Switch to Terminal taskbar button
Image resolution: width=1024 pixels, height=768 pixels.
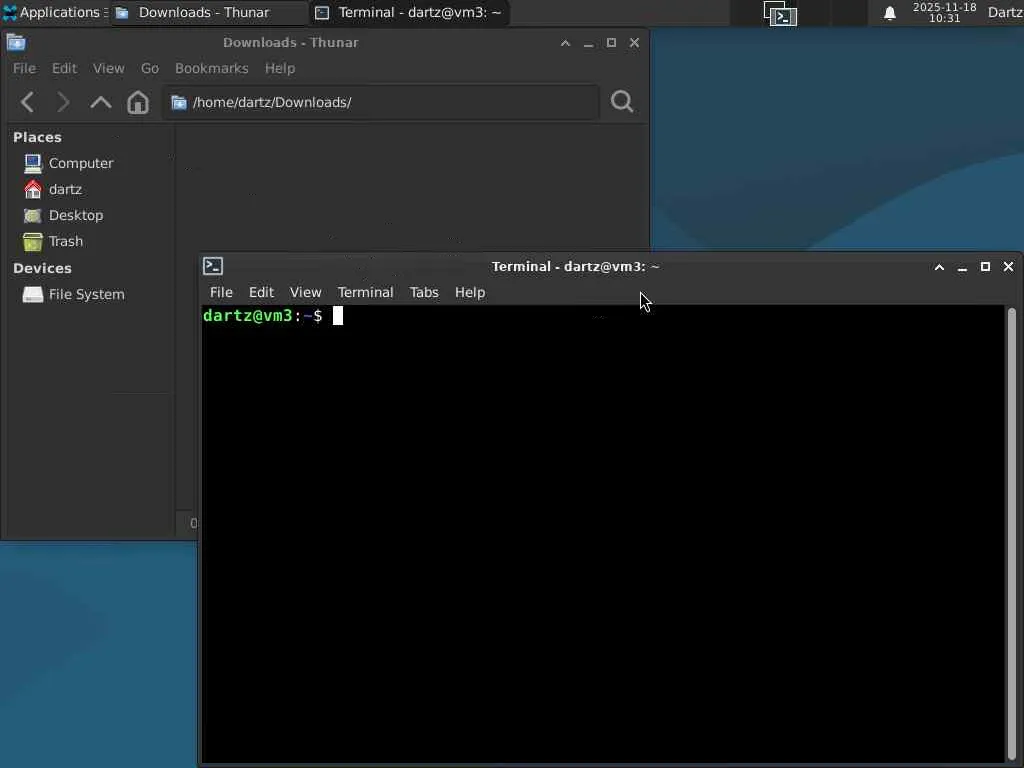point(409,12)
